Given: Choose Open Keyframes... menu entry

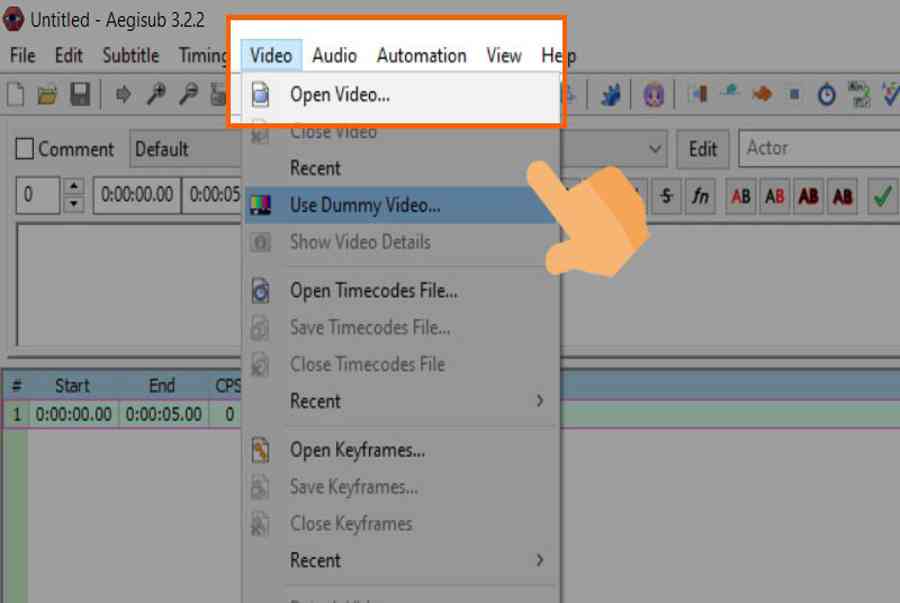Looking at the screenshot, I should (402, 450).
